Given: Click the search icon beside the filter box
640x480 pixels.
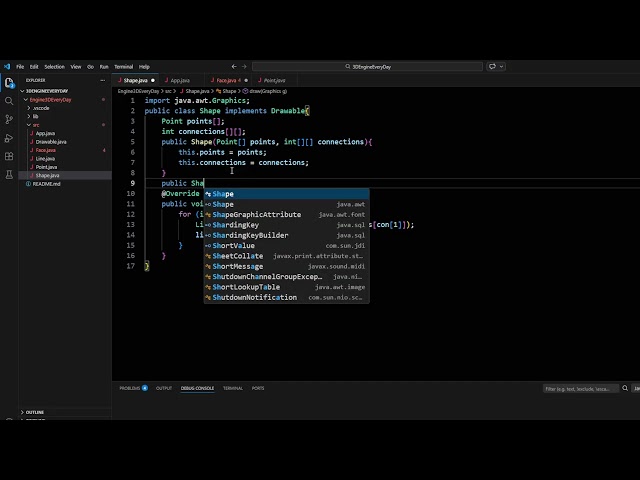Looking at the screenshot, I should coord(625,388).
